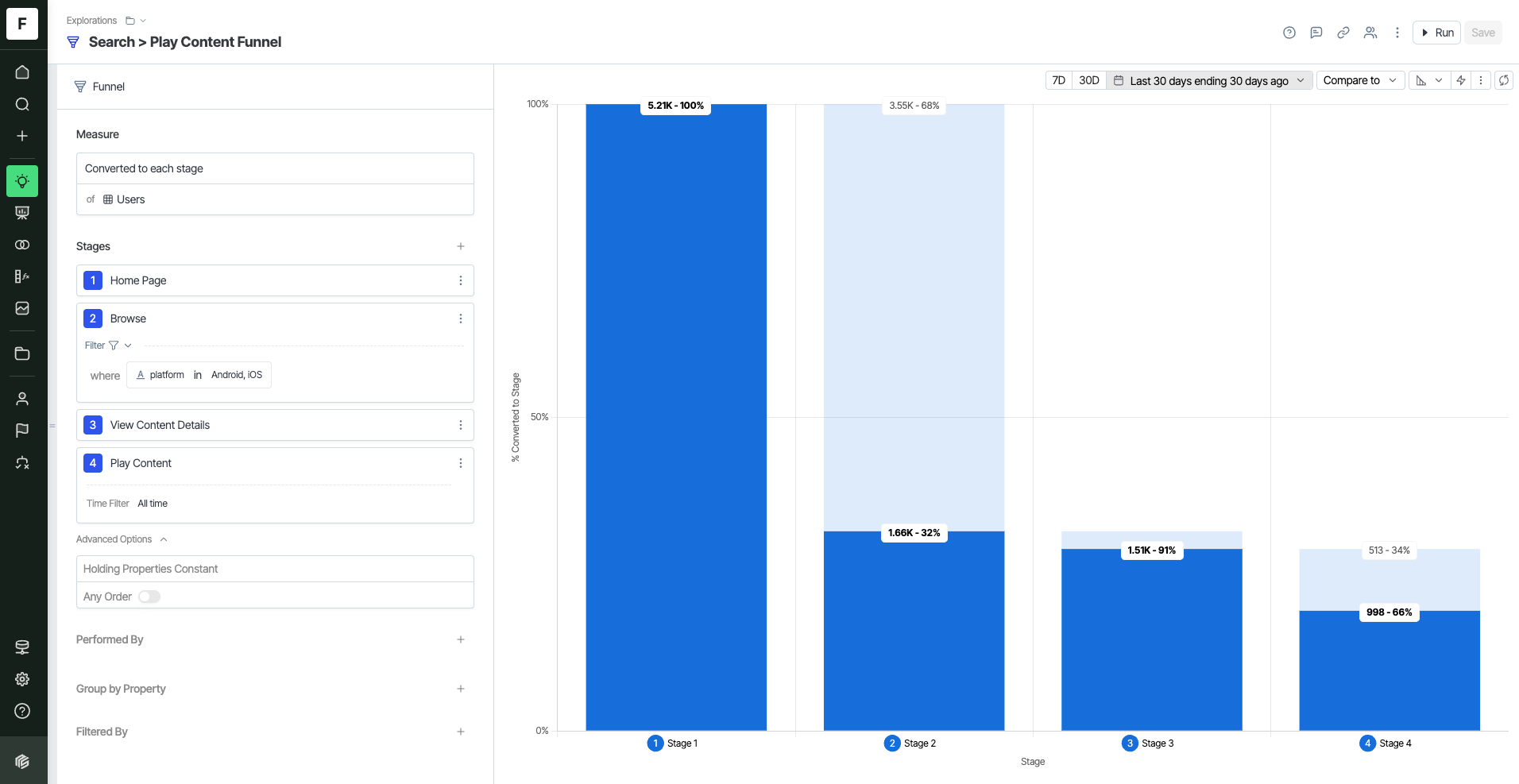Toggle the Any Order switch

(149, 597)
